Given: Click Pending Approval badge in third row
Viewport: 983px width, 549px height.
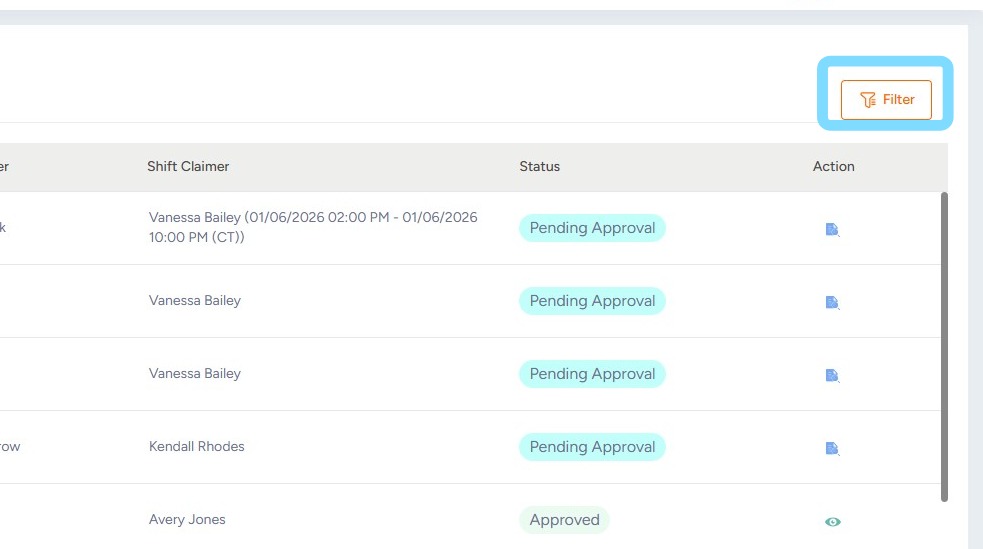Looking at the screenshot, I should [592, 374].
